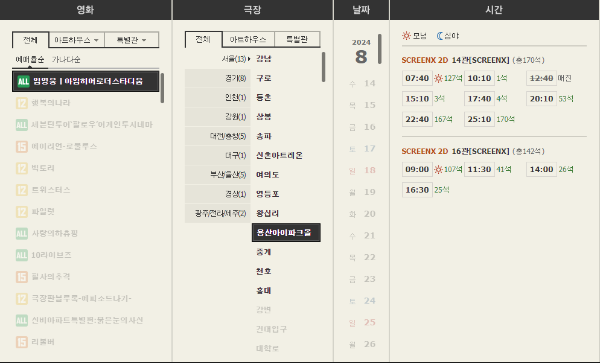
Task: Select the movie 에이리언-로물루스
Action: [64, 147]
